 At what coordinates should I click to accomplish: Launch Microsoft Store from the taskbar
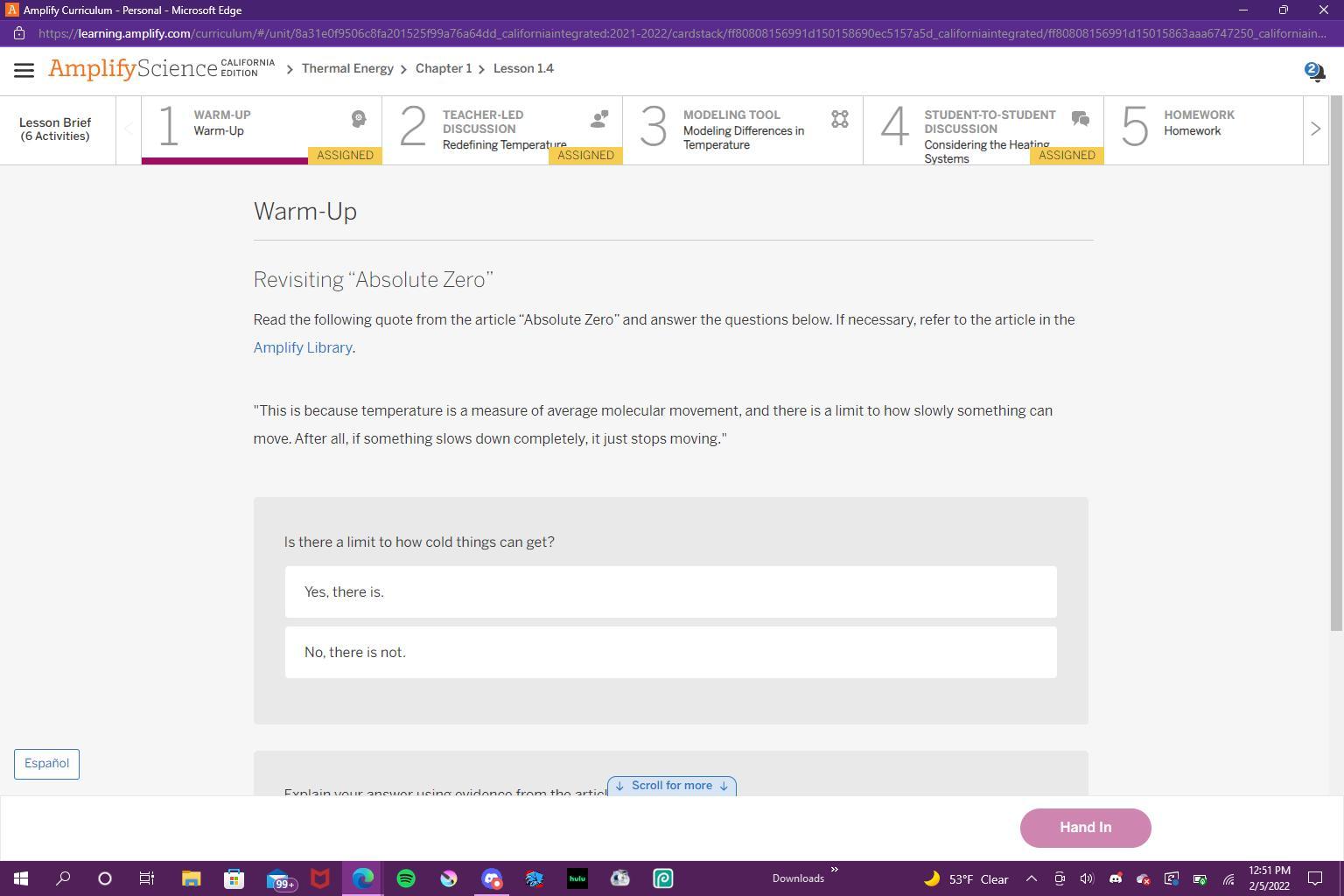(234, 878)
